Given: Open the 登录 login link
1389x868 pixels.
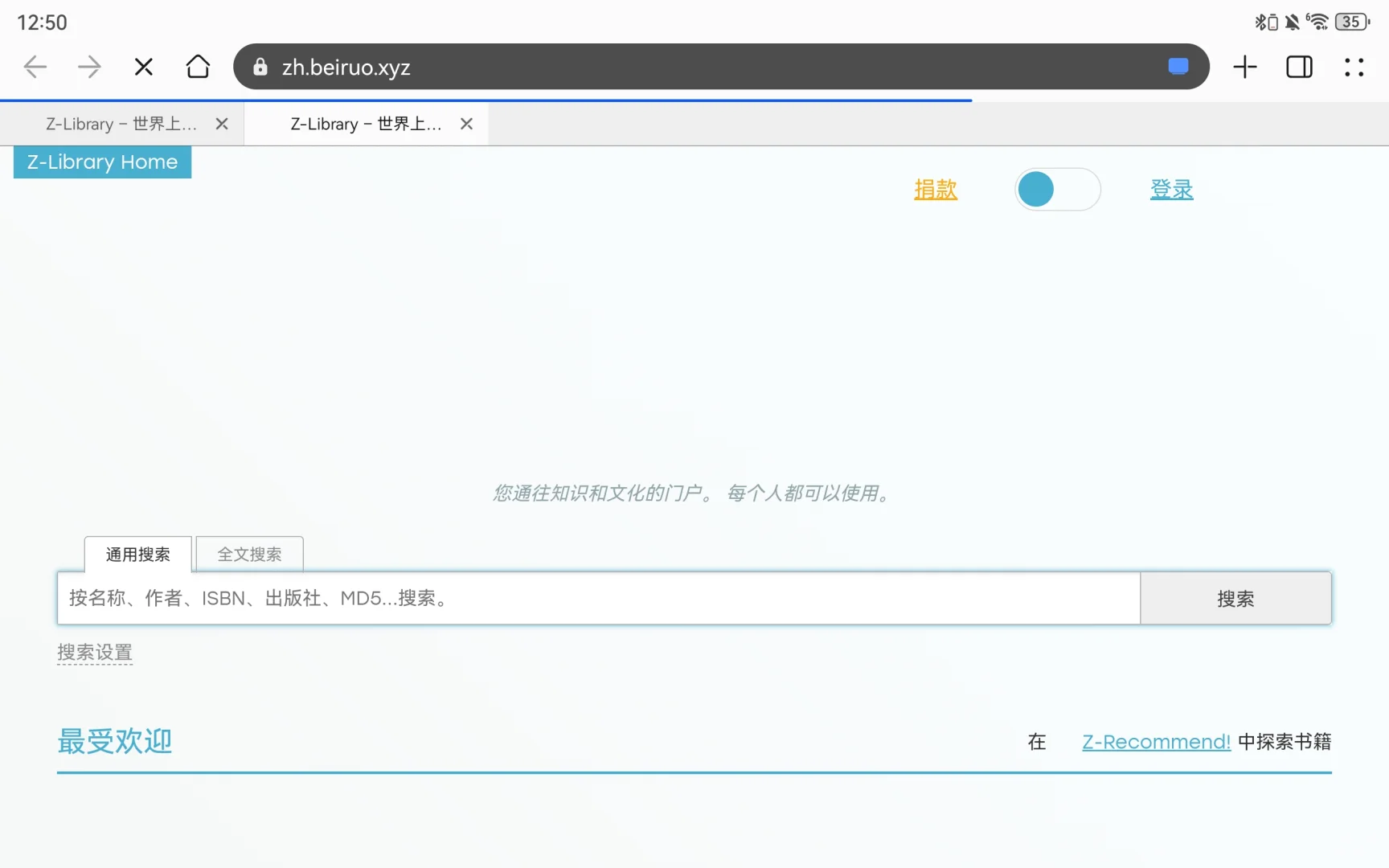Looking at the screenshot, I should (x=1171, y=190).
